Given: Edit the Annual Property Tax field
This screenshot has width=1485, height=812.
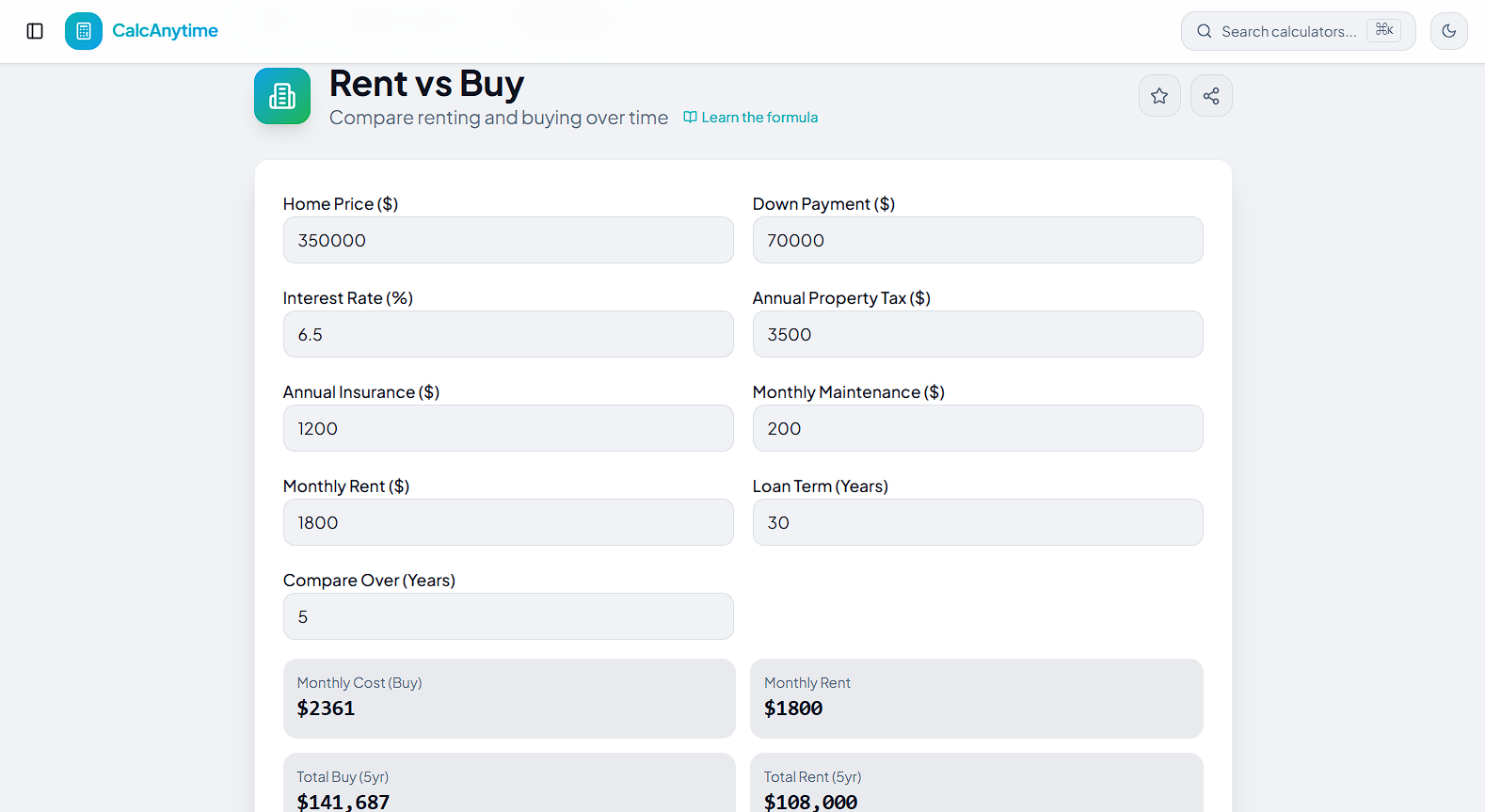Looking at the screenshot, I should pos(978,334).
